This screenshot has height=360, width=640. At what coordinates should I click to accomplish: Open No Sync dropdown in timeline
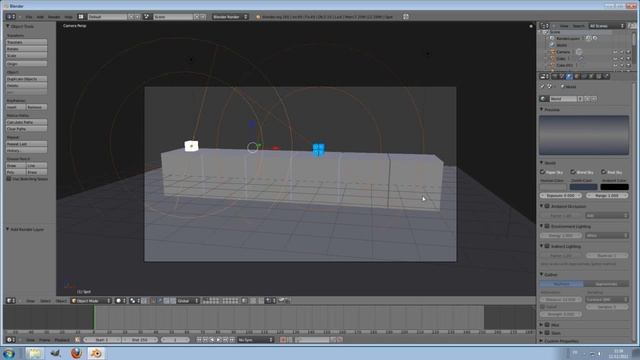click(256, 340)
